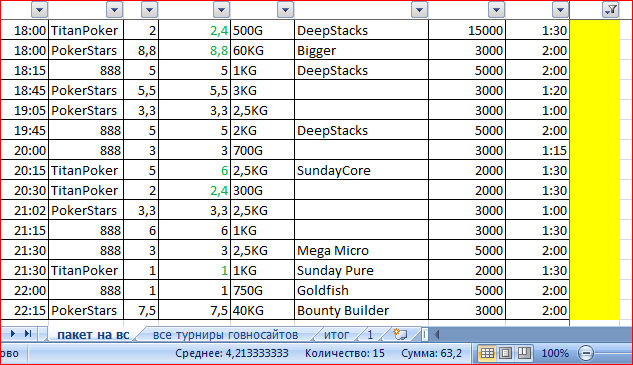This screenshot has height=365, width=633.
Task: Zoom out with the minus button
Action: pos(586,353)
